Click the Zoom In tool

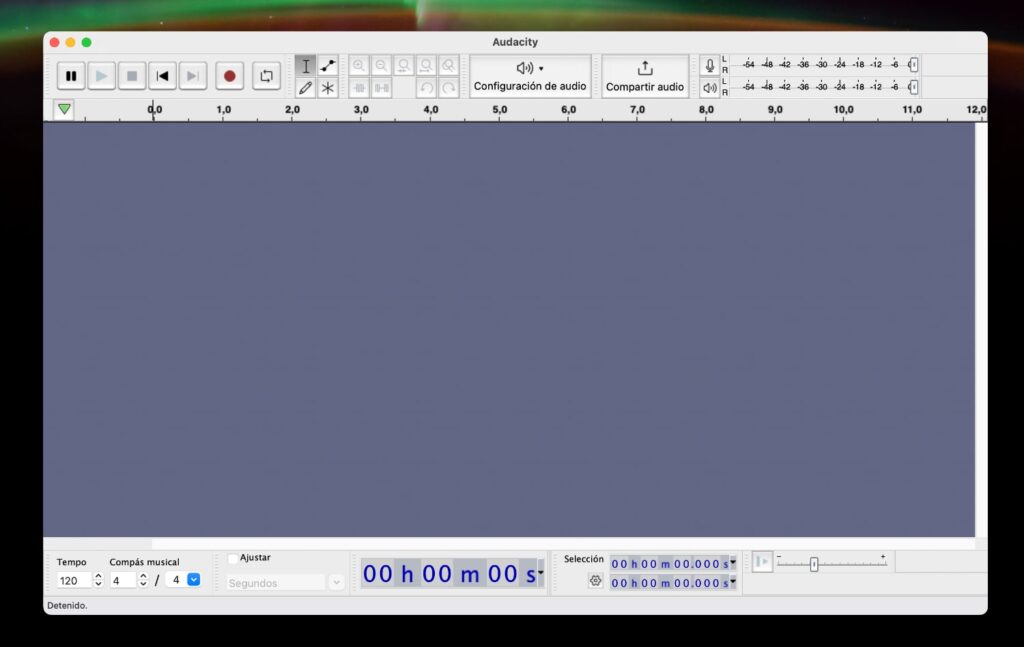(359, 66)
